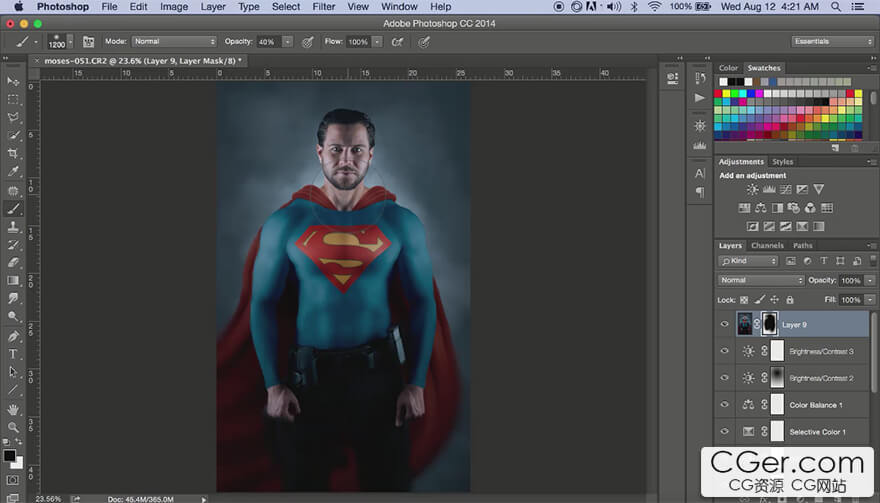Add a Curves adjustment
The image size is (880, 503).
pyautogui.click(x=786, y=189)
